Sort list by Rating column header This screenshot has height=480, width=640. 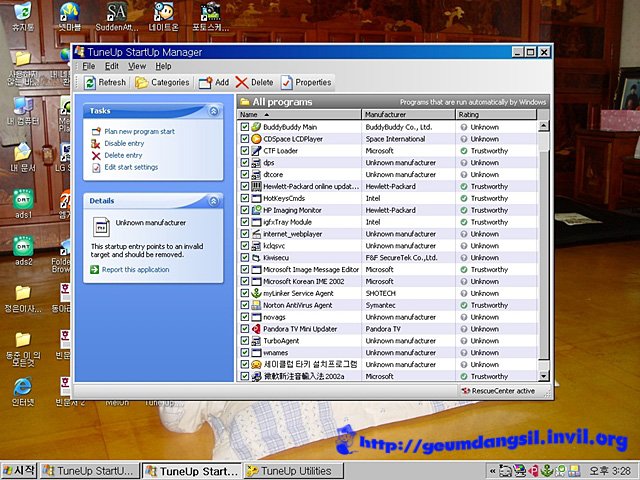click(496, 114)
